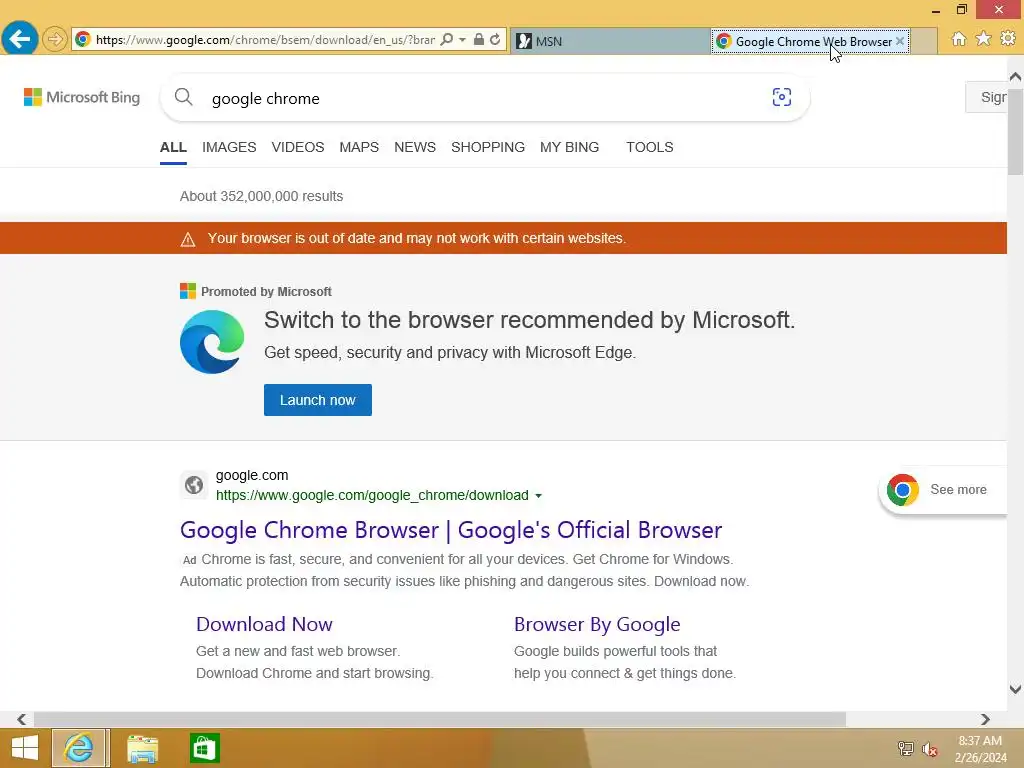Click the Chrome favicon in the address bar
This screenshot has width=1024, height=768.
(x=82, y=40)
